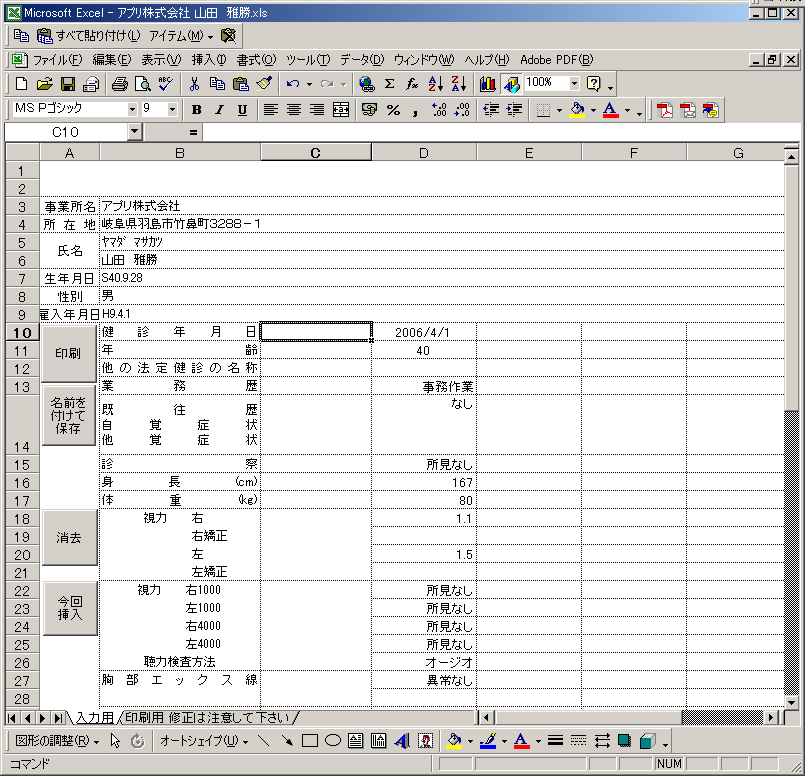
Task: Toggle Bold formatting
Action: [196, 110]
